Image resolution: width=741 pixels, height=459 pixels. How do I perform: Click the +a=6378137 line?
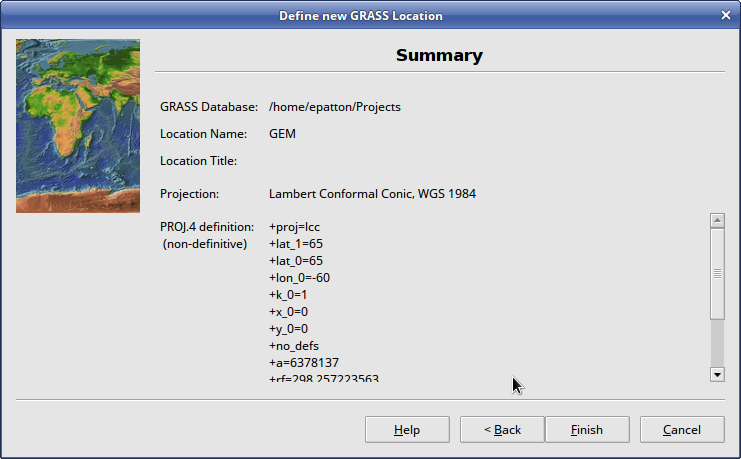pos(304,363)
